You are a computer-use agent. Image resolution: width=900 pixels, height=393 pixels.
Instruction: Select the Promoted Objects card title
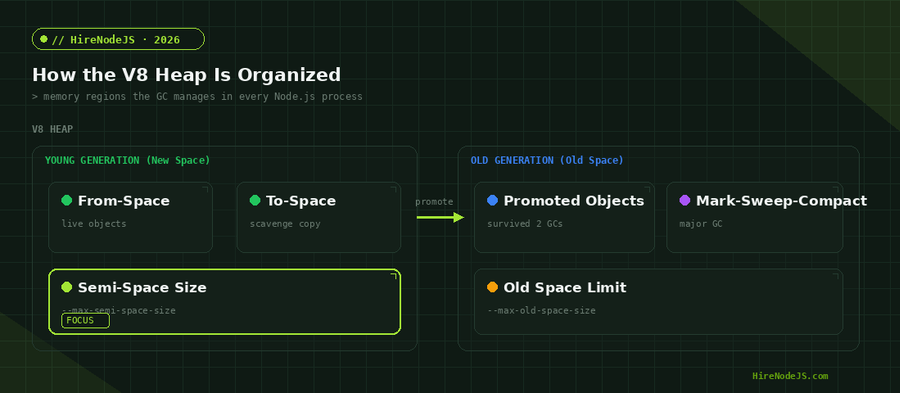click(x=574, y=200)
